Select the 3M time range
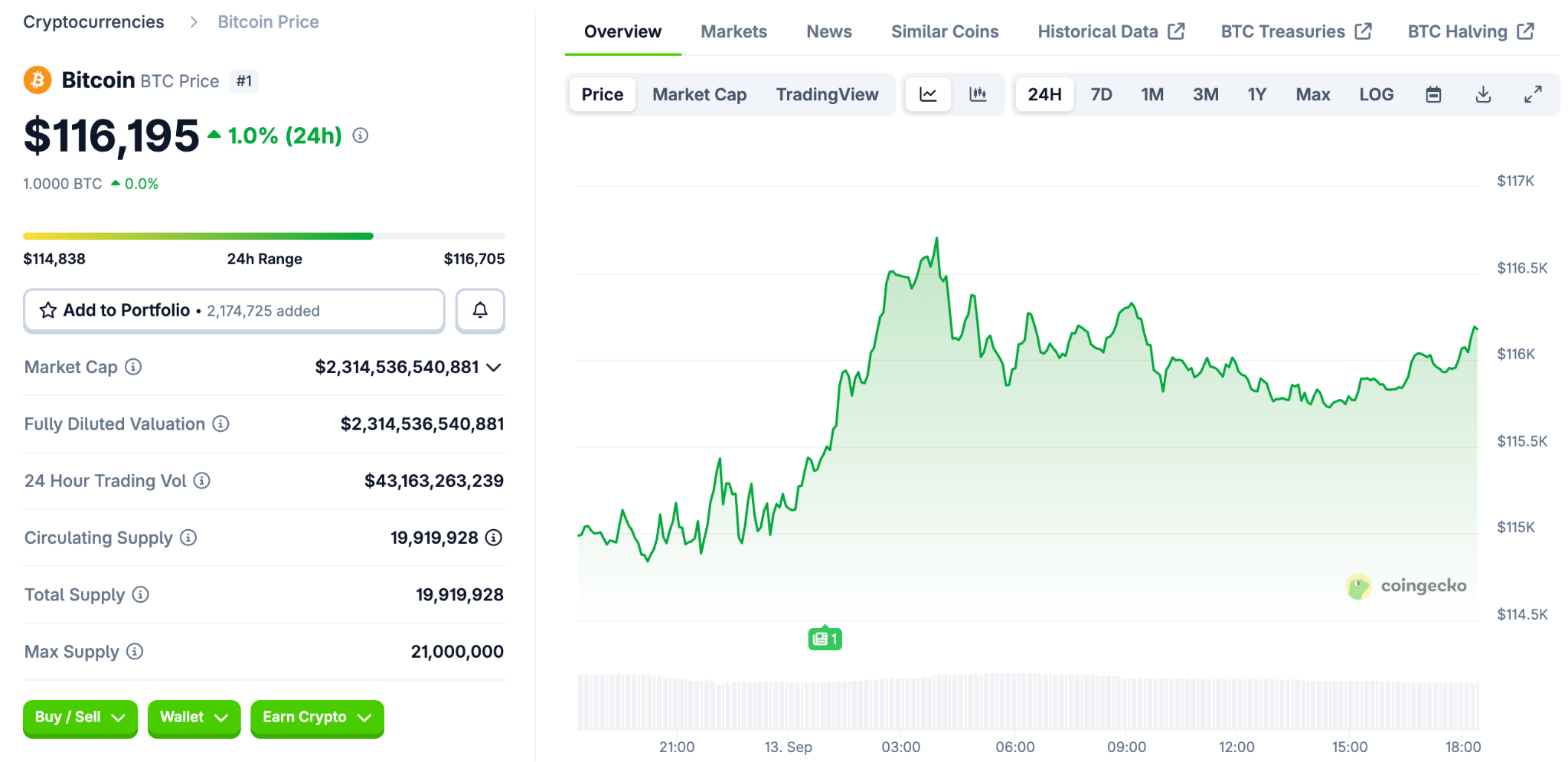 pos(1205,94)
